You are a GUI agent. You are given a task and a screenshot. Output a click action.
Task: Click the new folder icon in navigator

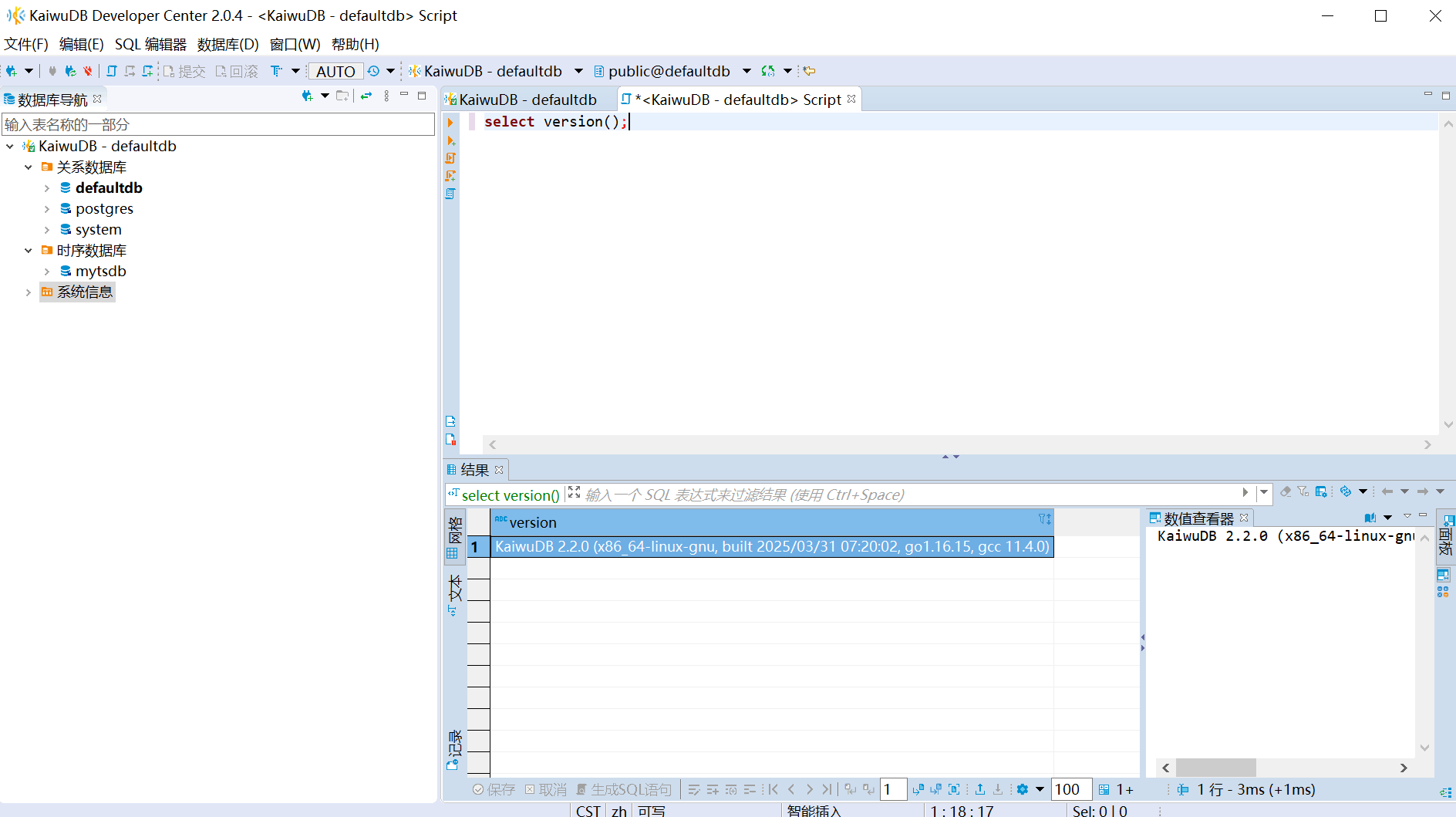pyautogui.click(x=342, y=96)
